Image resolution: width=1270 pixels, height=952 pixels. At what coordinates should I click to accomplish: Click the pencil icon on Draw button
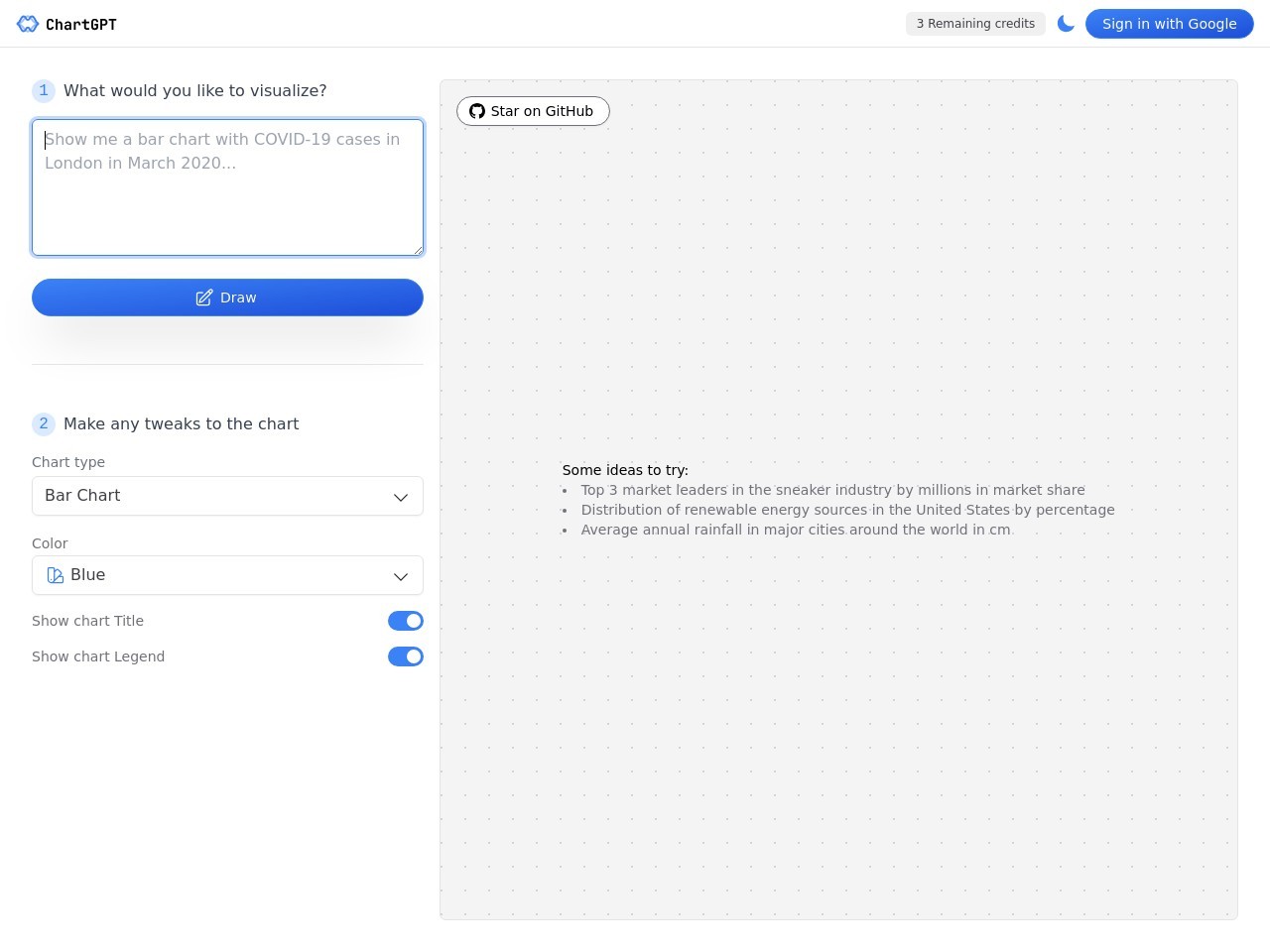point(204,297)
